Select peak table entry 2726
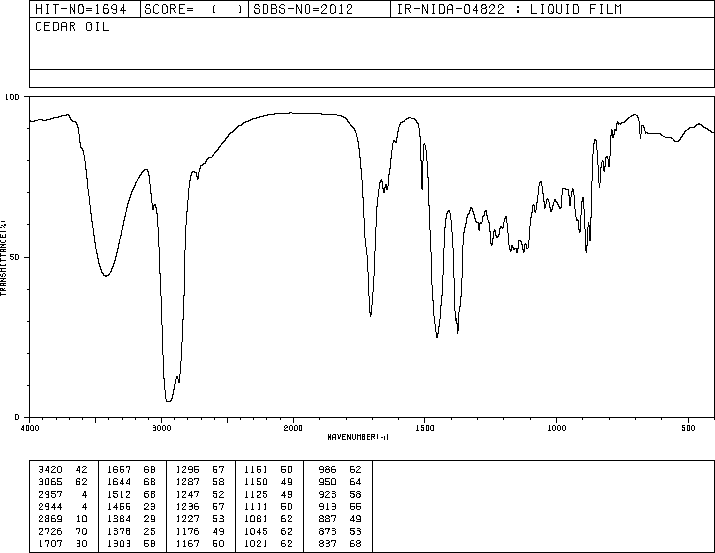The width and height of the screenshot is (715, 553). click(63, 531)
